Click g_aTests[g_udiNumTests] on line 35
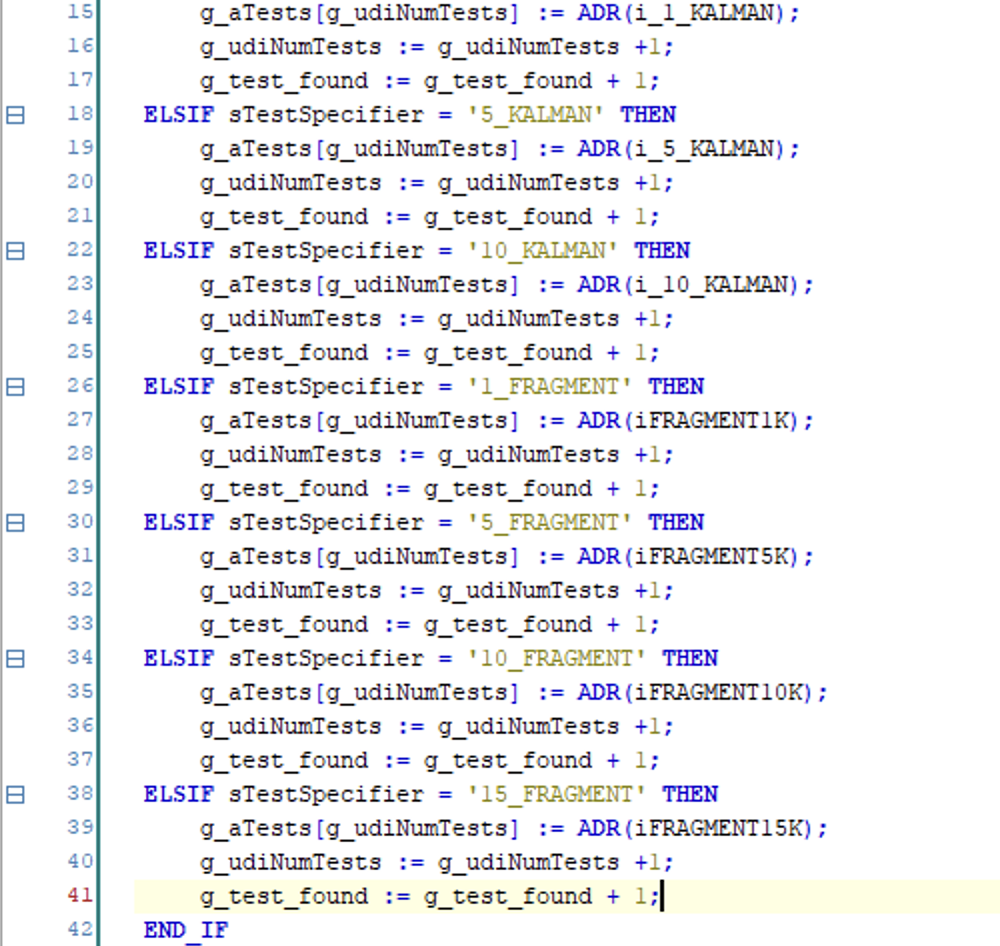Screen dimensions: 1000x946 [x=360, y=692]
